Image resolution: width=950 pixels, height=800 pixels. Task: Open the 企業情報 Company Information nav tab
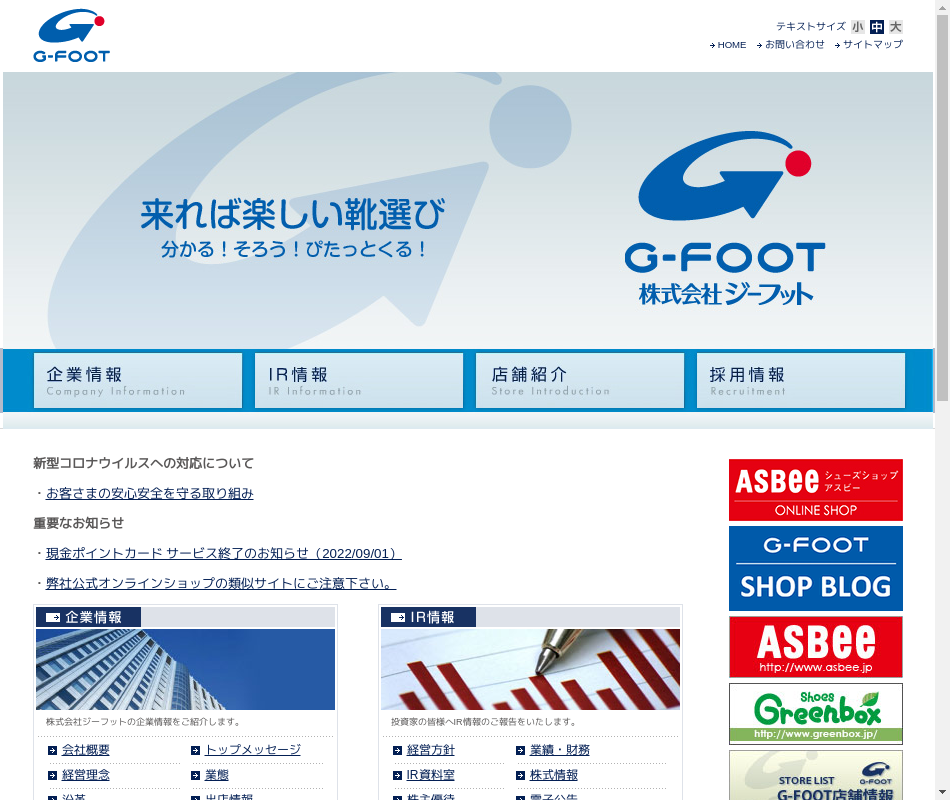pos(138,381)
